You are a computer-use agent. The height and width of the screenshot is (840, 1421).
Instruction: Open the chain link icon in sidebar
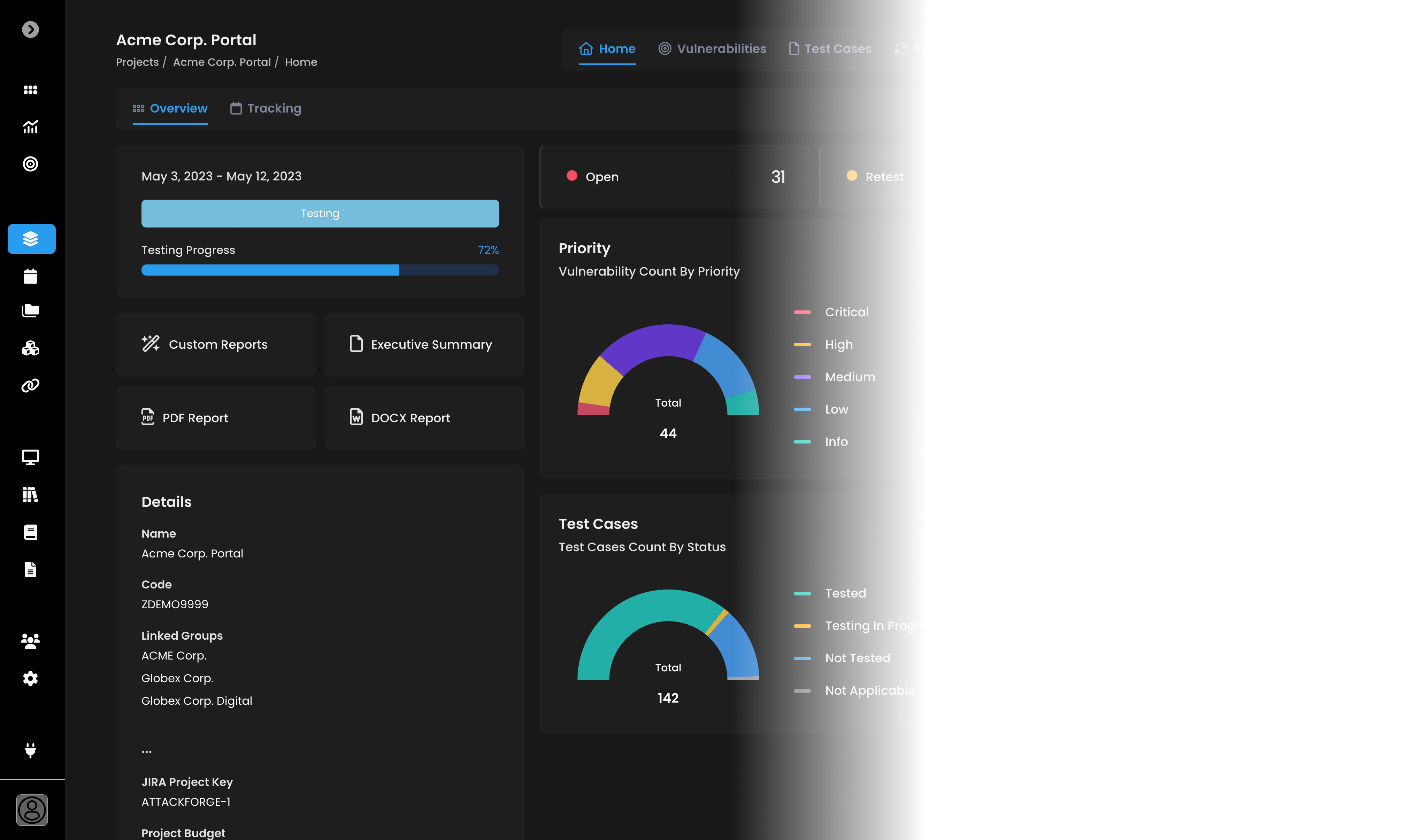(x=31, y=385)
